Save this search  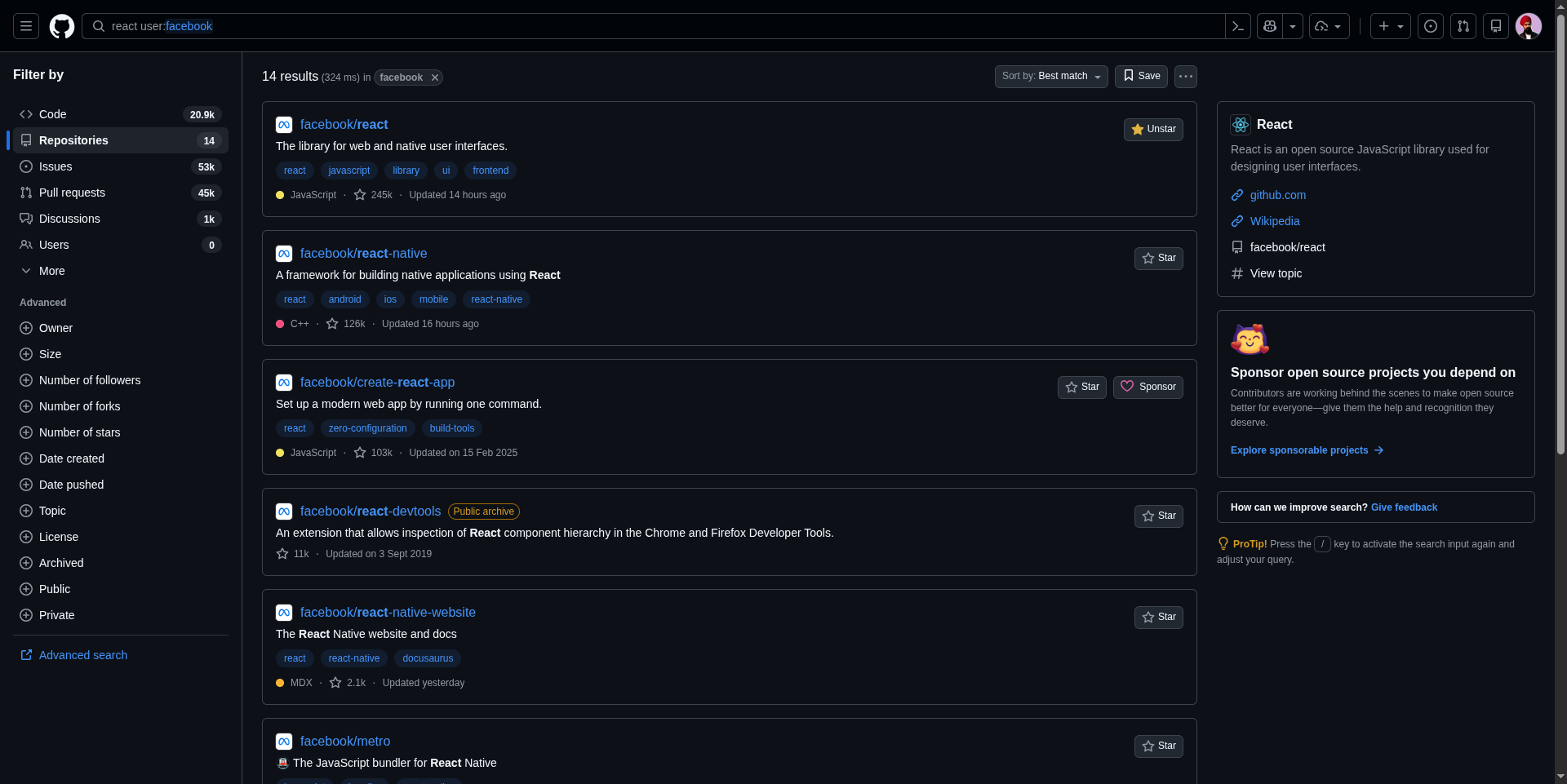point(1141,76)
